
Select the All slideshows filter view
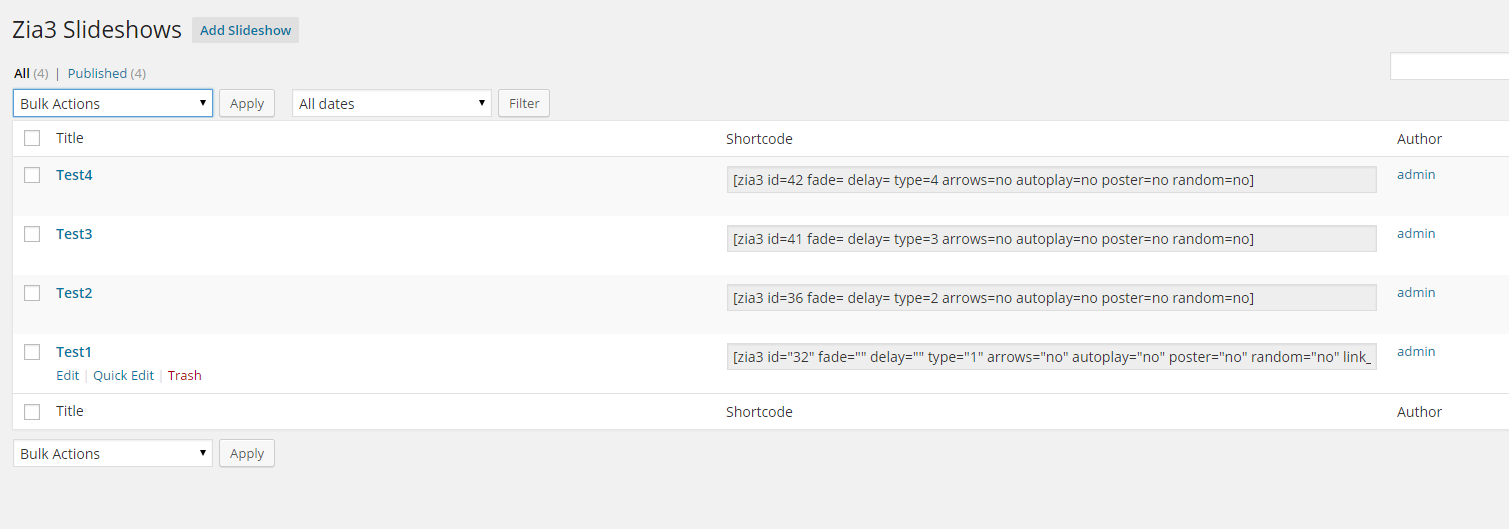point(21,73)
